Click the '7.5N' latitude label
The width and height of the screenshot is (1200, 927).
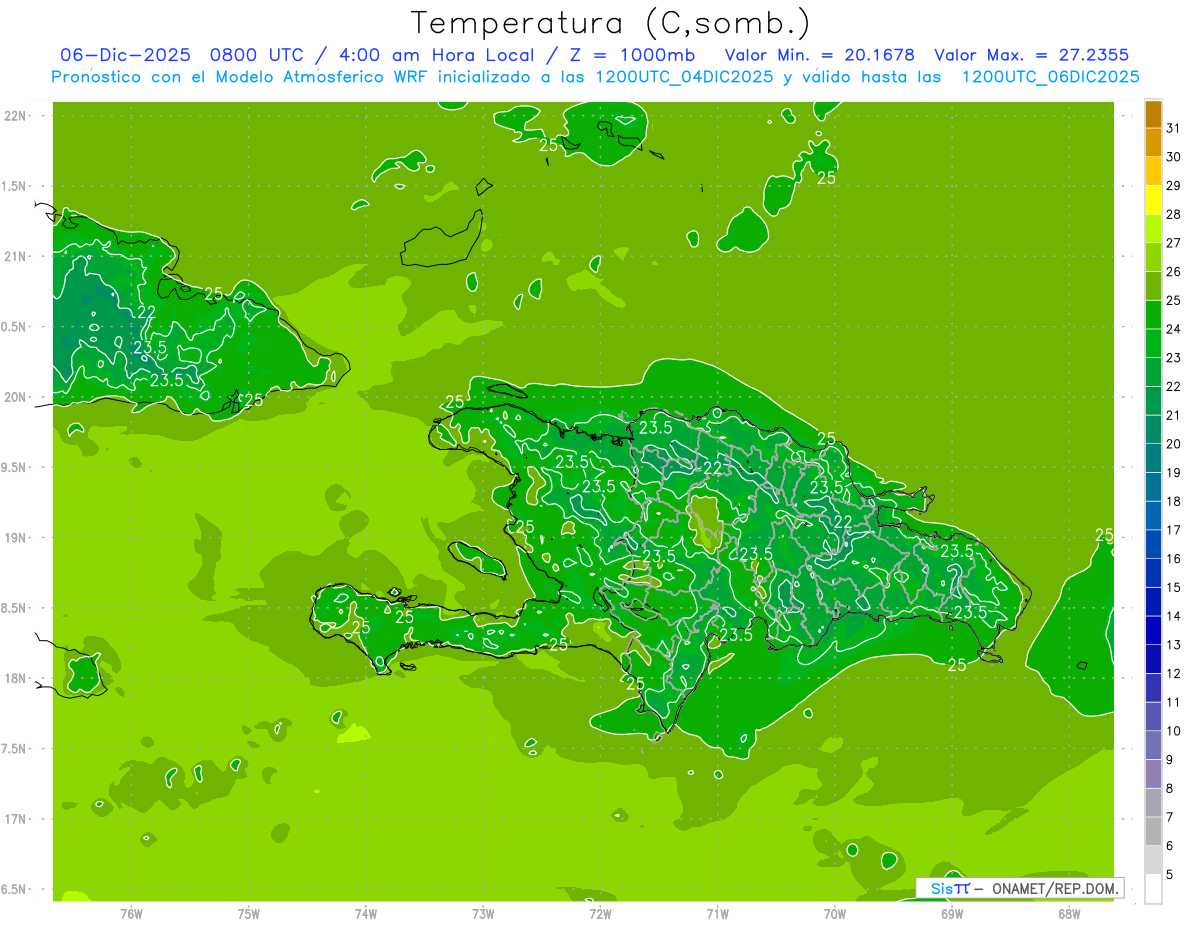[14, 749]
